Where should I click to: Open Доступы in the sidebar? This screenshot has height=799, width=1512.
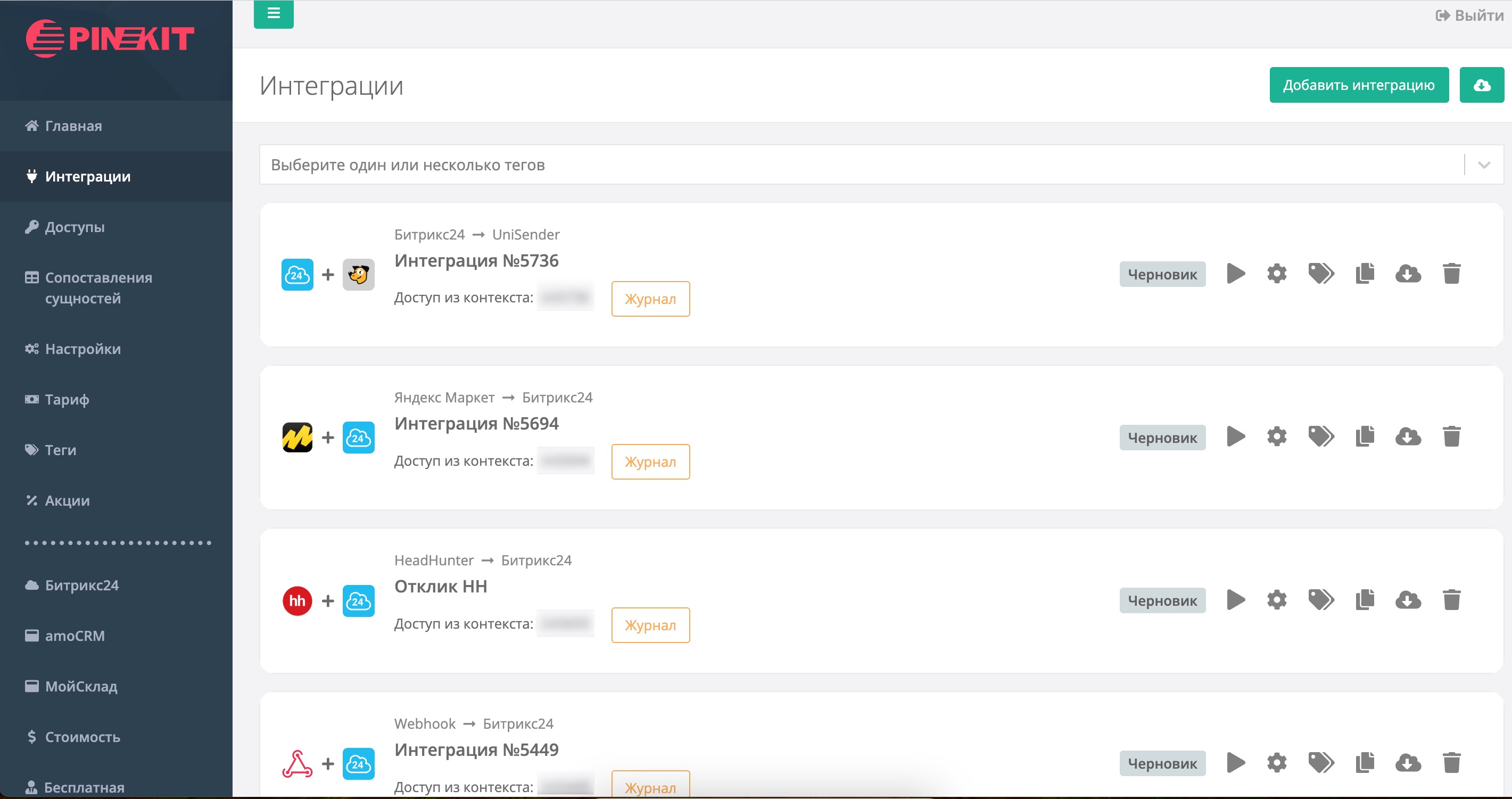pyautogui.click(x=75, y=227)
